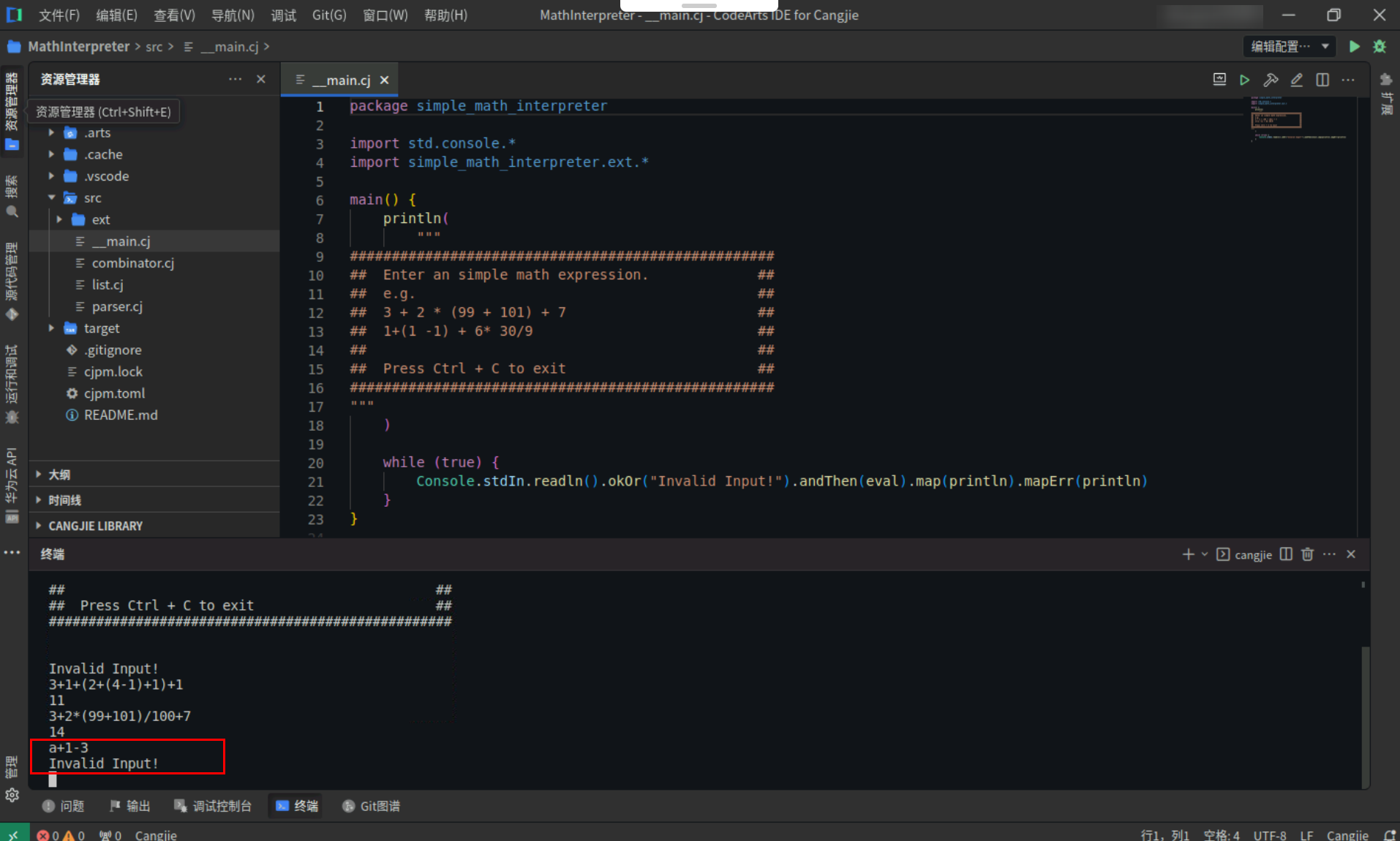
Task: Open the 编辑(E) menu
Action: tap(117, 15)
